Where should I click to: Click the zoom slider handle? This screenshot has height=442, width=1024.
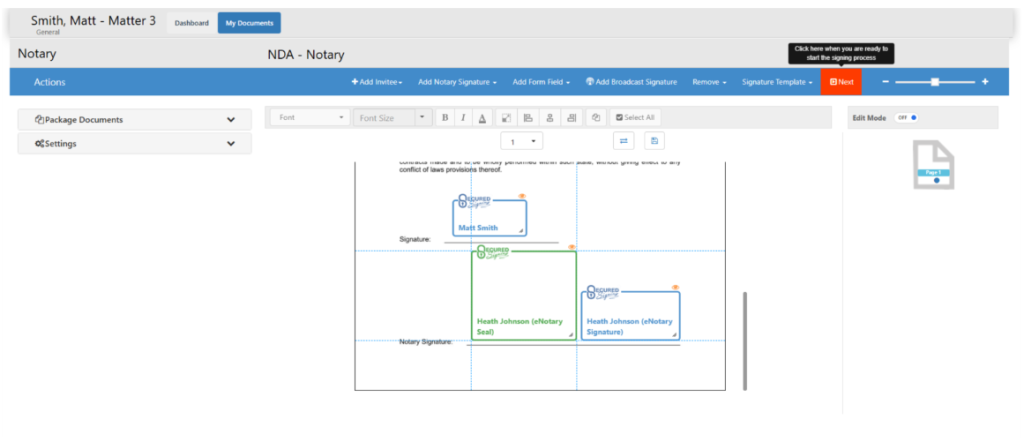935,82
